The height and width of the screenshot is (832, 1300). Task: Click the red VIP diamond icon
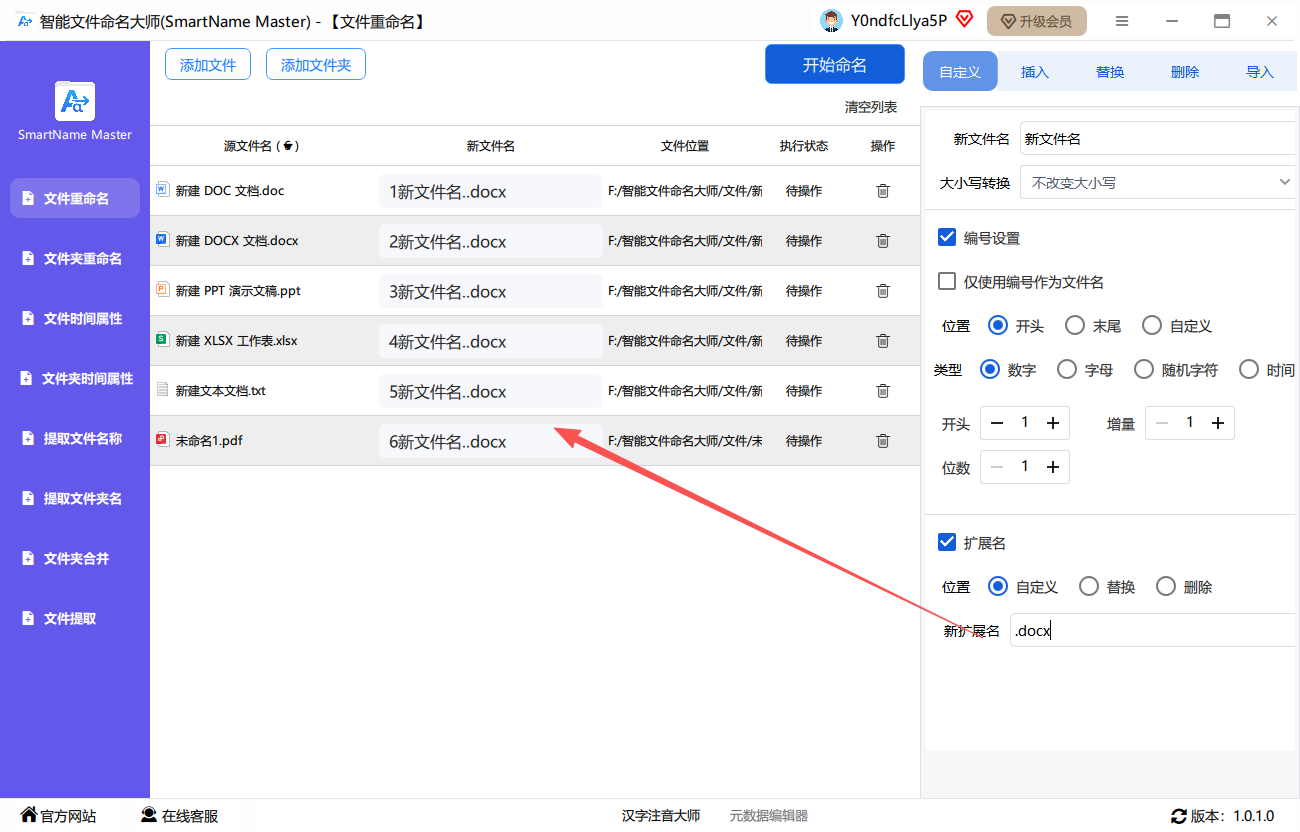pyautogui.click(x=964, y=20)
